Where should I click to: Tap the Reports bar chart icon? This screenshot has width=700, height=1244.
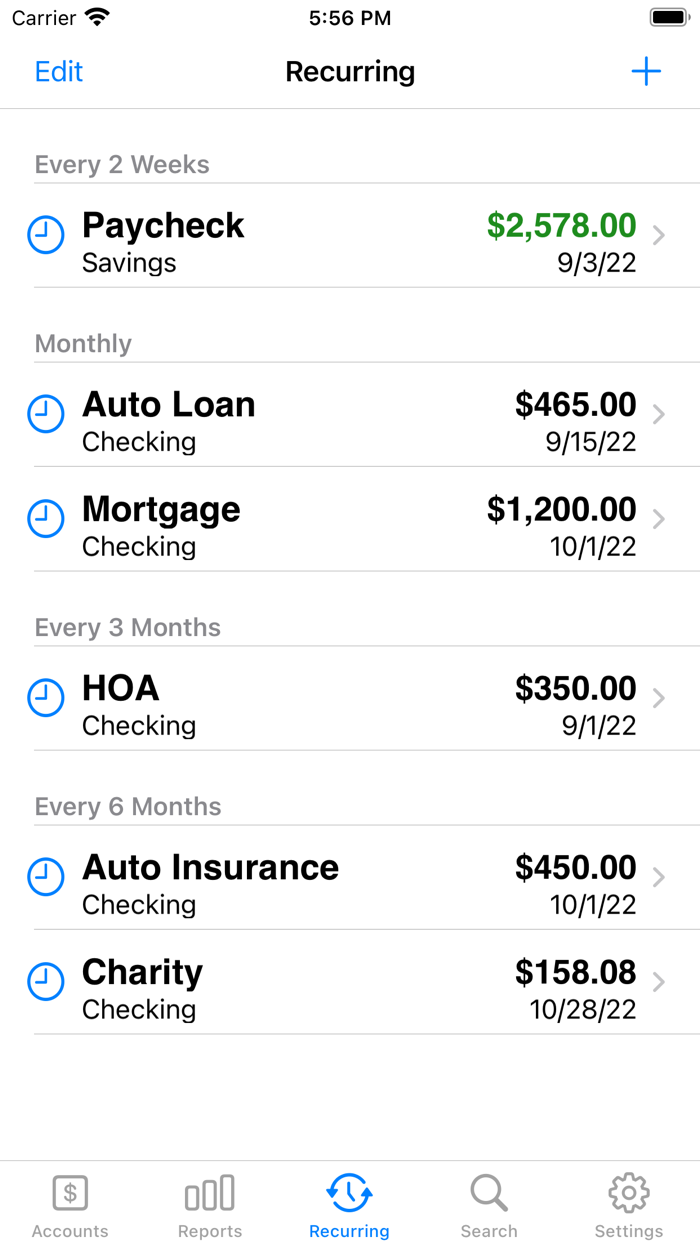tap(209, 1192)
